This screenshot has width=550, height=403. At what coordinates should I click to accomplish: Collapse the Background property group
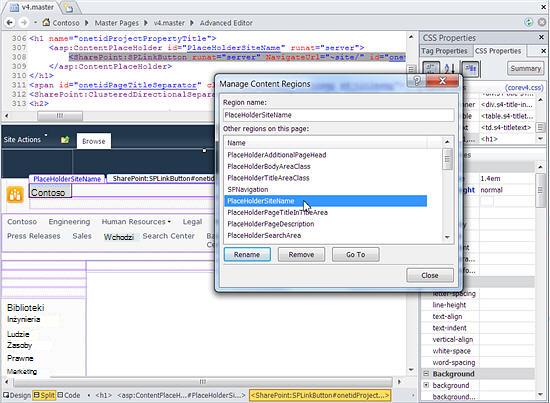pos(426,374)
